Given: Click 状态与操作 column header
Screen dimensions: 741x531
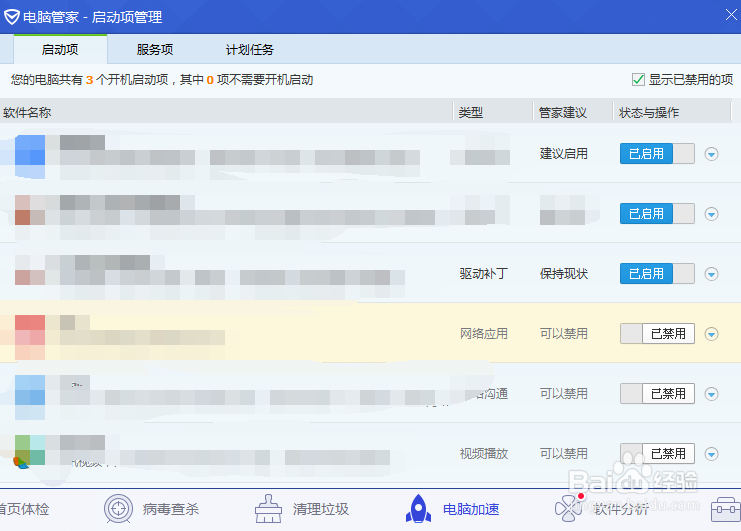Looking at the screenshot, I should click(649, 112).
